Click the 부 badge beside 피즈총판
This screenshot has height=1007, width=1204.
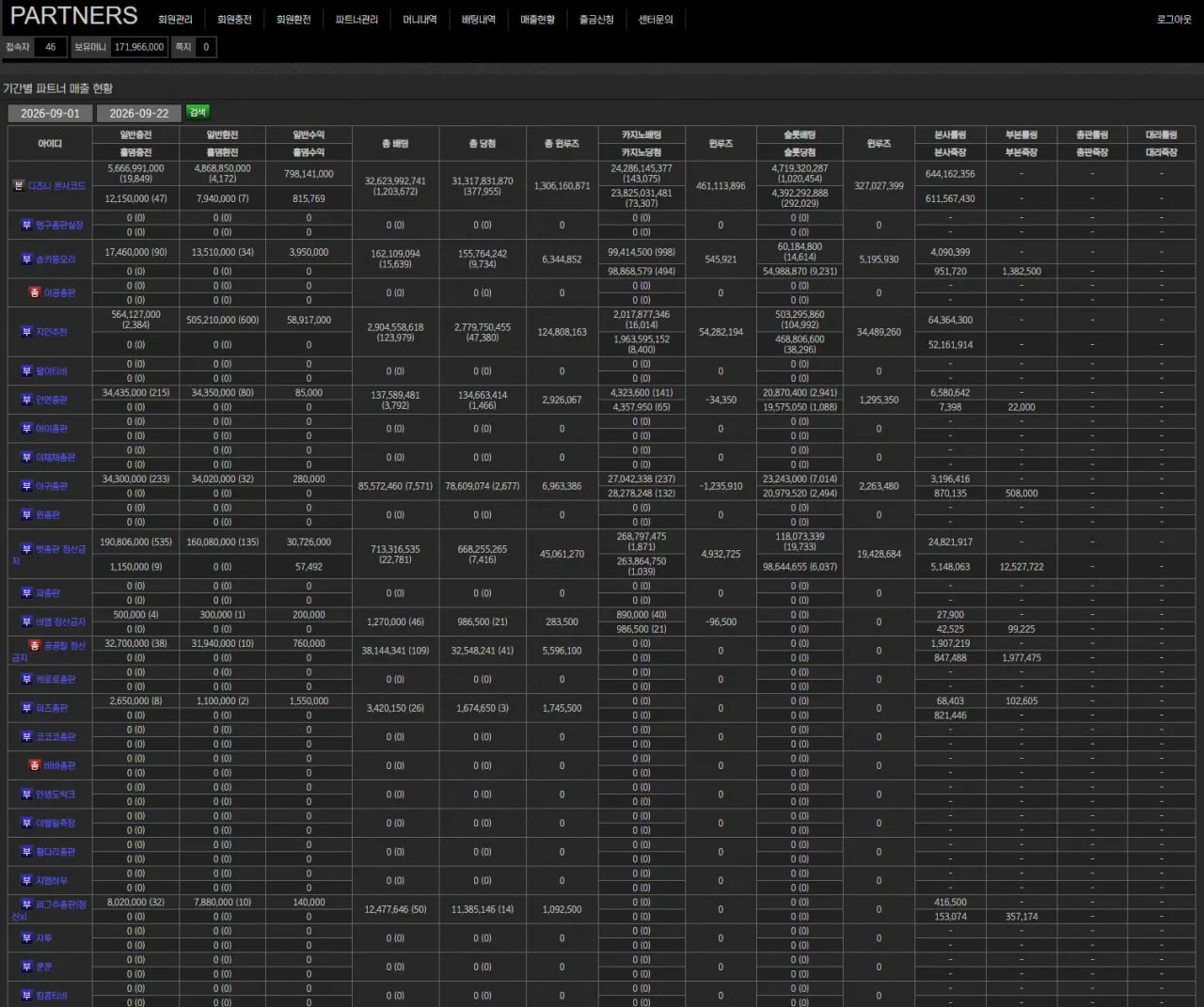pyautogui.click(x=26, y=708)
